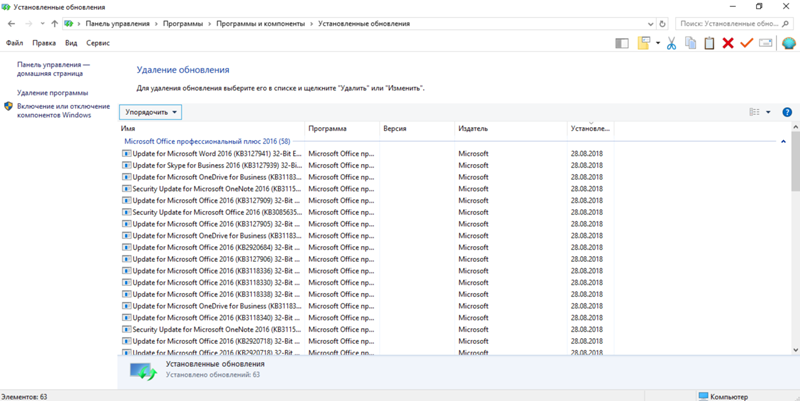Open the chevron after Панель управления in breadcrumb
The image size is (800, 401).
point(157,24)
